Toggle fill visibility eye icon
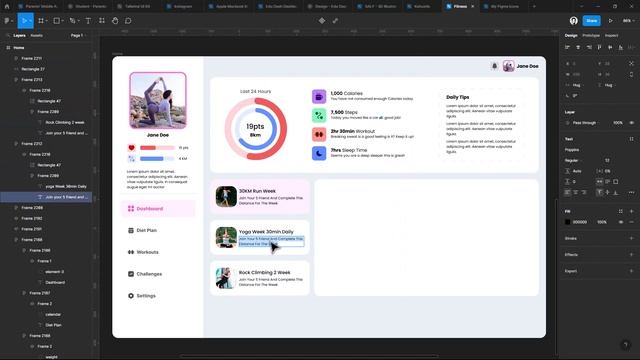This screenshot has height=360, width=640. click(x=621, y=222)
